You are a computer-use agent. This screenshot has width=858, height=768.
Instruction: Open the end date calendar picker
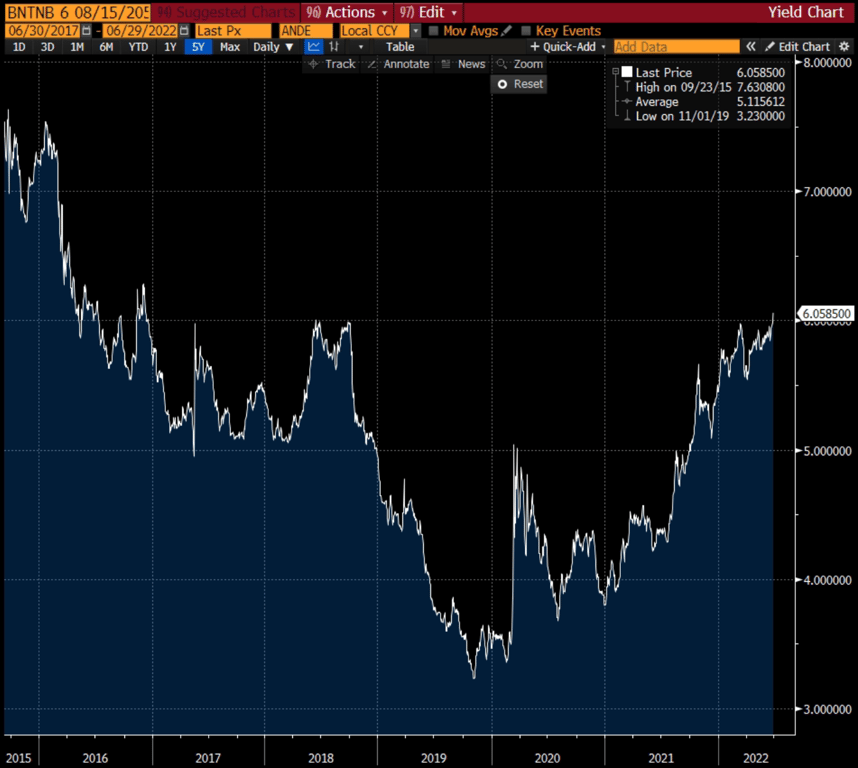tap(184, 31)
